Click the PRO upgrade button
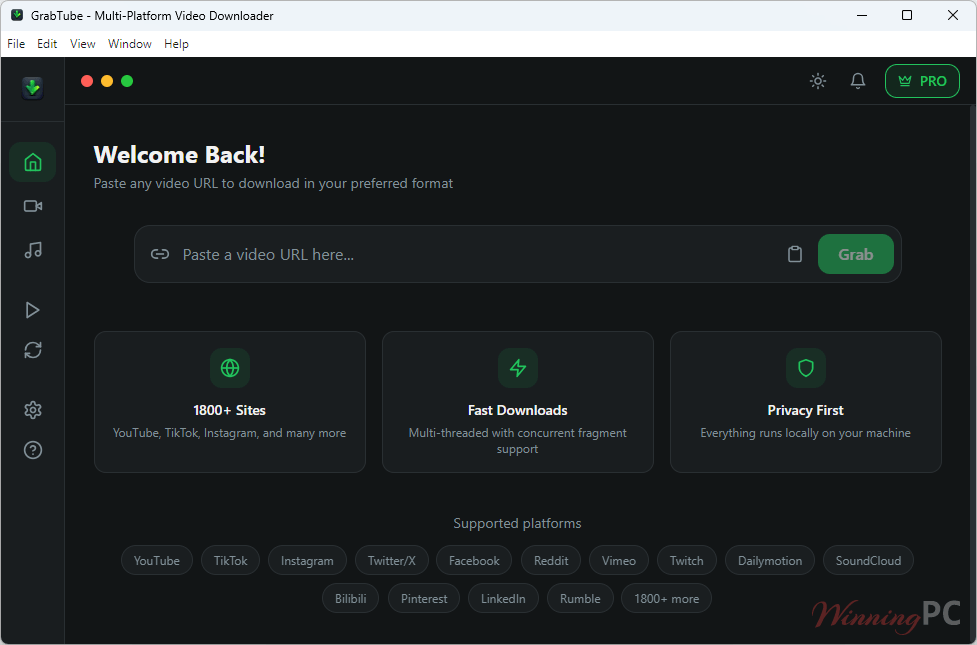 [922, 81]
